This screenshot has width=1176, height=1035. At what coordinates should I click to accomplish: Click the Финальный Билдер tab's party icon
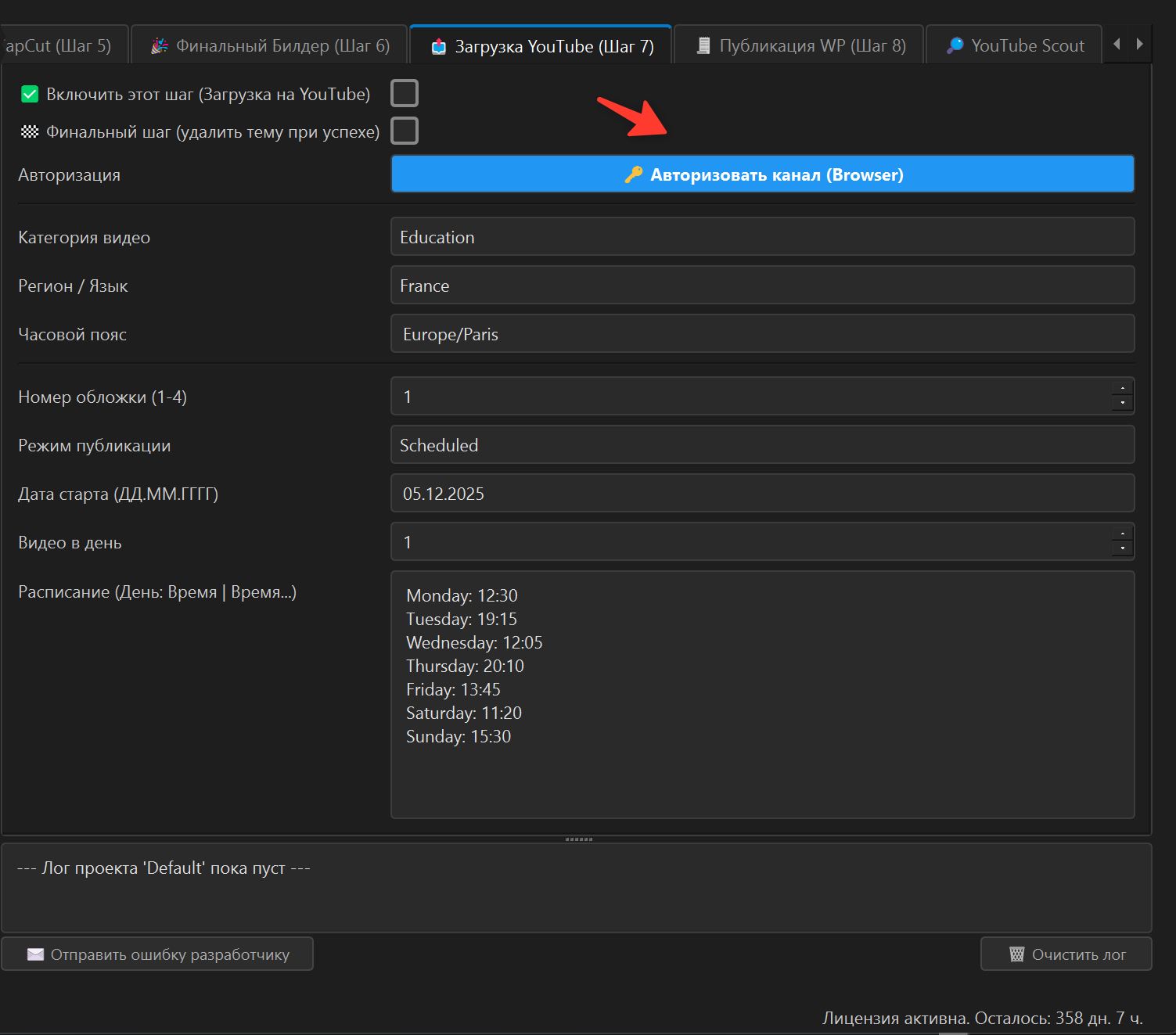(160, 46)
